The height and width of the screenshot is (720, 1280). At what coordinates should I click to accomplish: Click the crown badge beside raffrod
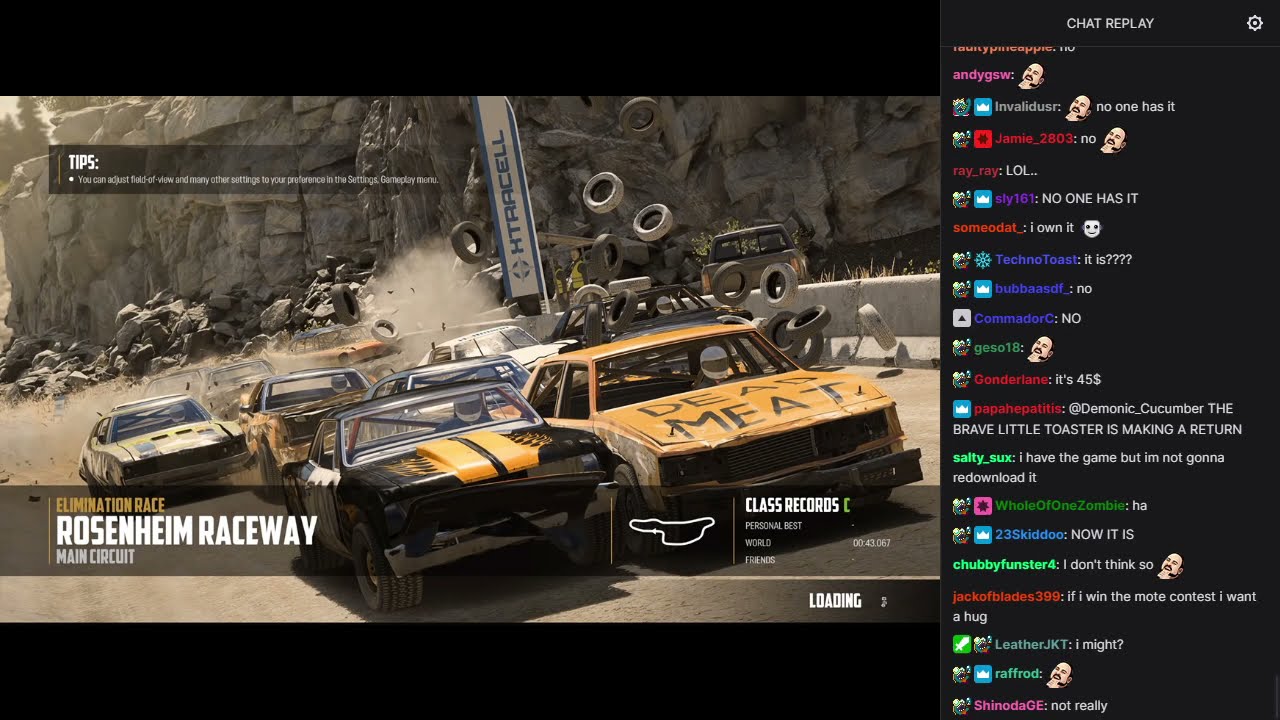coord(982,674)
